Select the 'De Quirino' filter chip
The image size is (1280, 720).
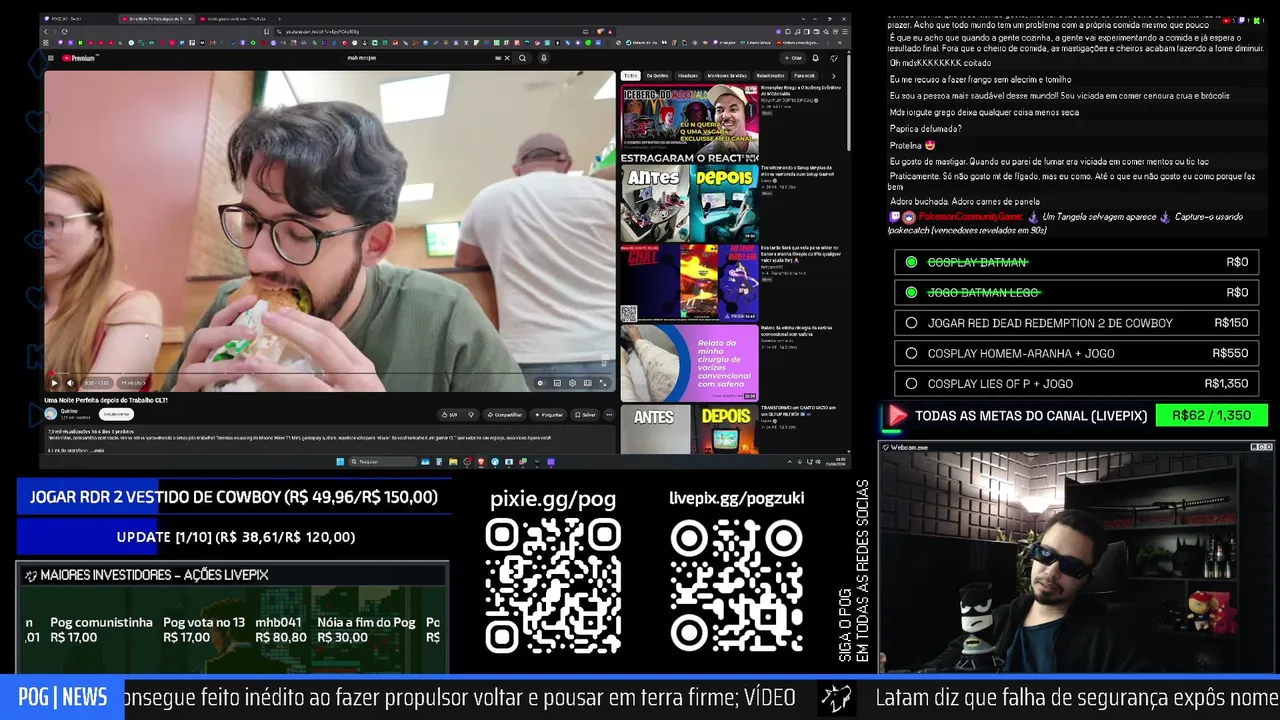click(657, 75)
